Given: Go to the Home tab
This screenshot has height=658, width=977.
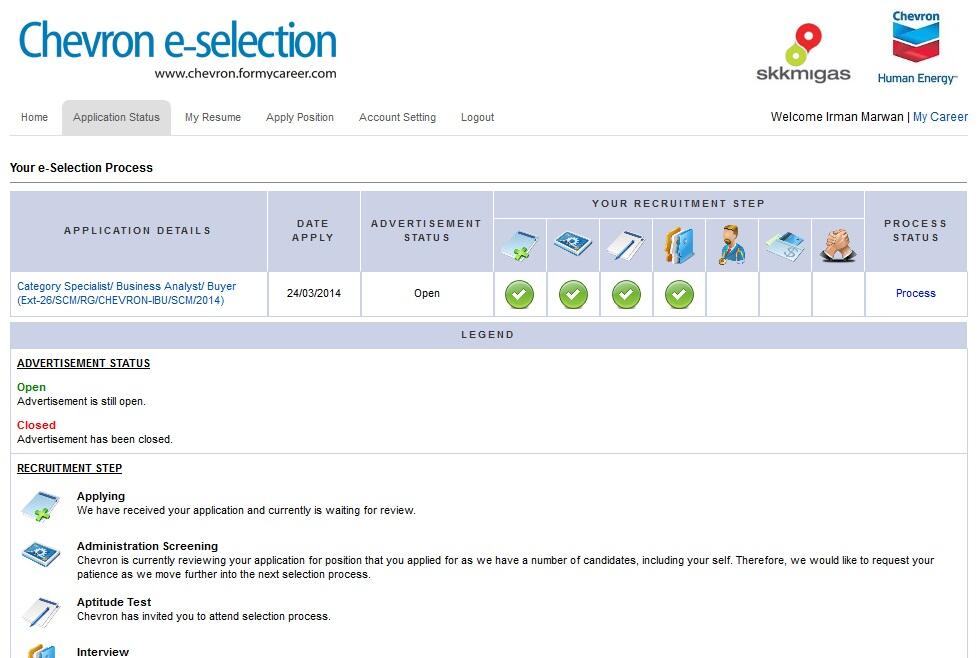Looking at the screenshot, I should [34, 117].
